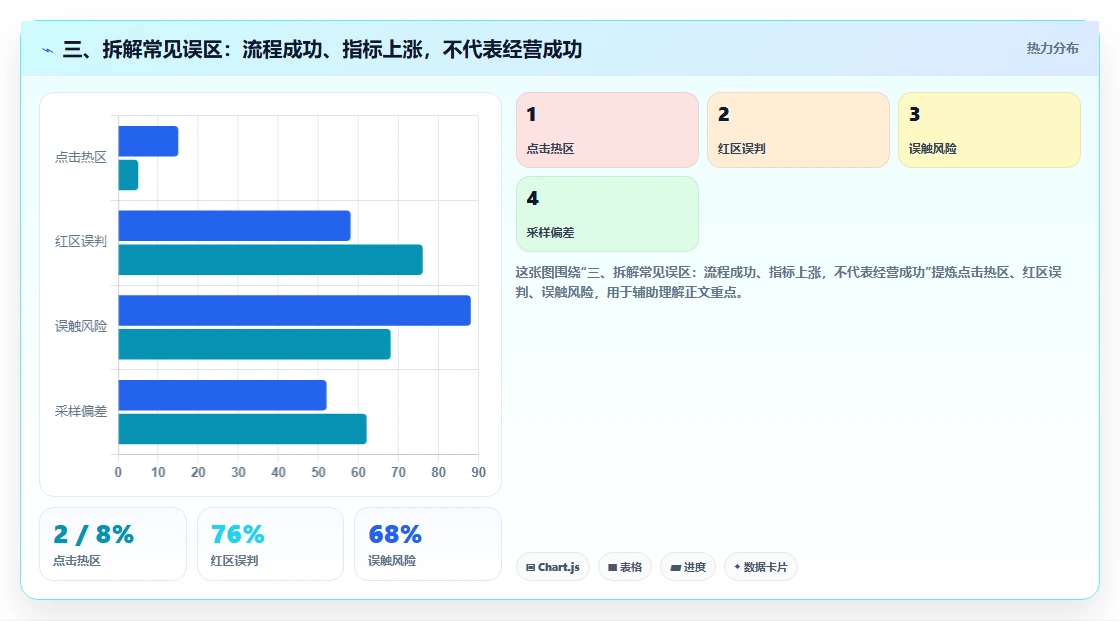Select card 1 点击热区
The height and width of the screenshot is (621, 1120).
pyautogui.click(x=607, y=130)
